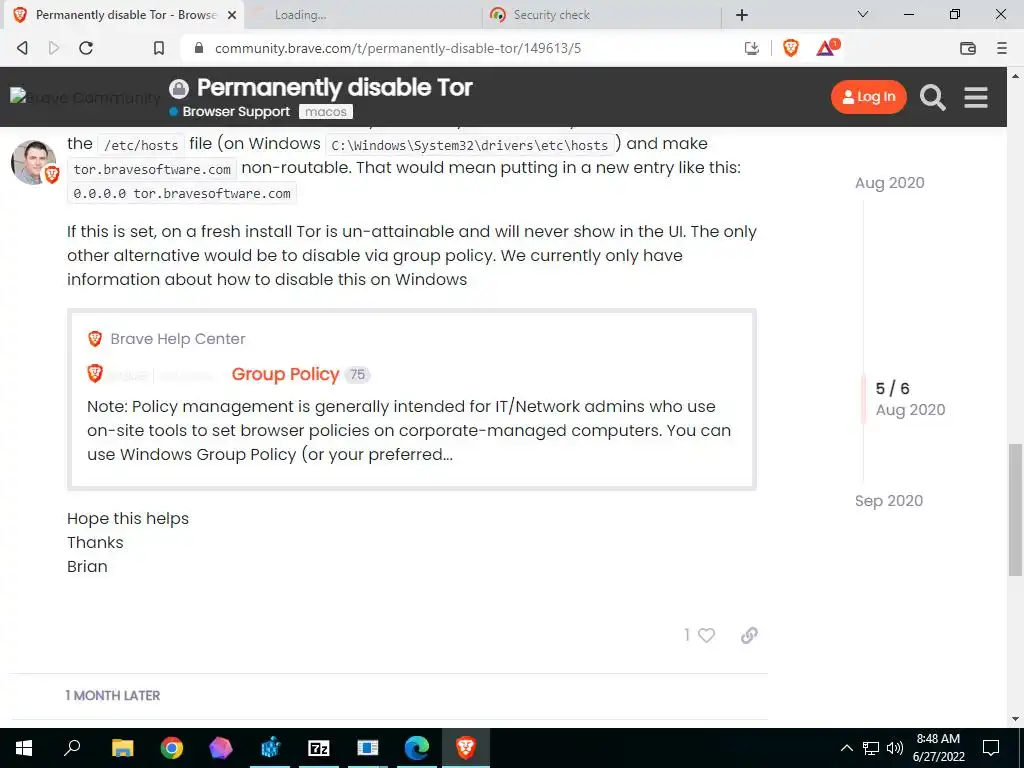Open Brave browser main menu button
Image resolution: width=1024 pixels, height=768 pixels.
pyautogui.click(x=1002, y=48)
